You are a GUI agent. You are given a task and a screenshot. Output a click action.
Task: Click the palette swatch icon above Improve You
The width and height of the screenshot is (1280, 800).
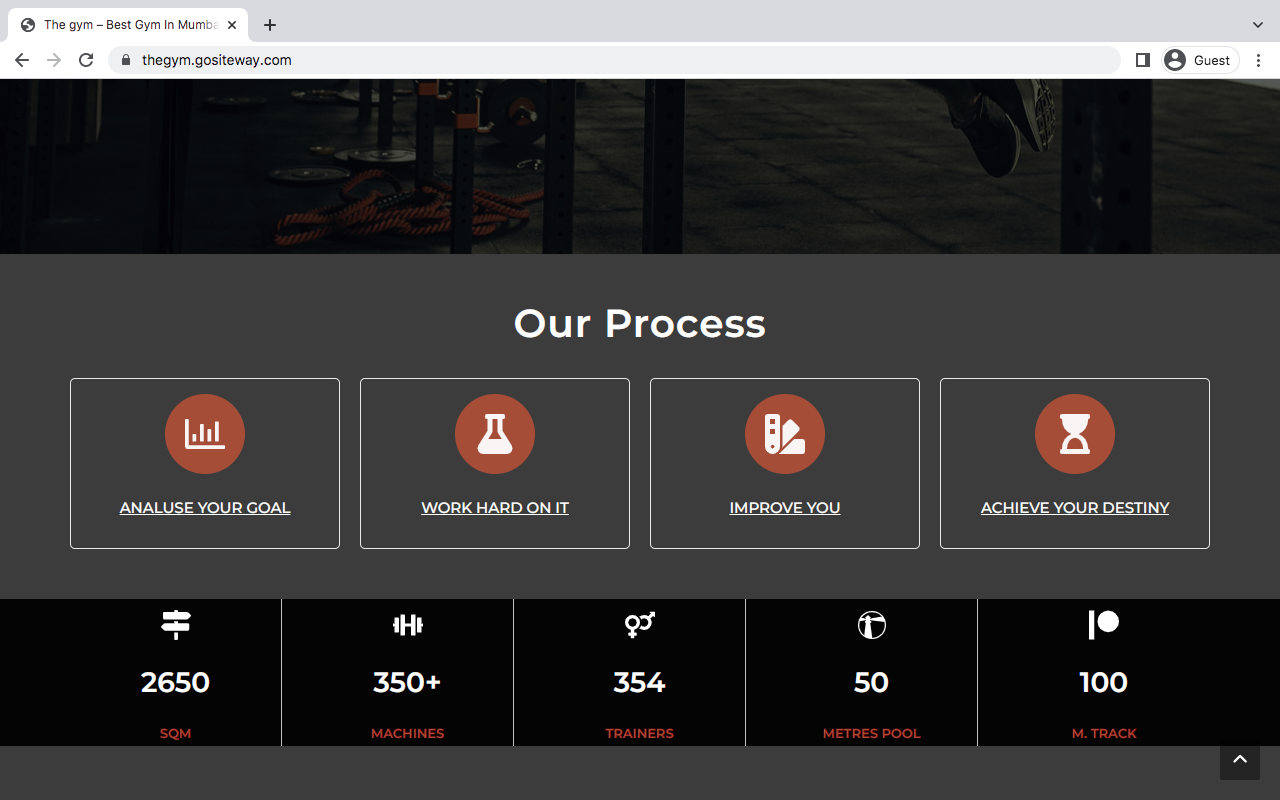[785, 434]
